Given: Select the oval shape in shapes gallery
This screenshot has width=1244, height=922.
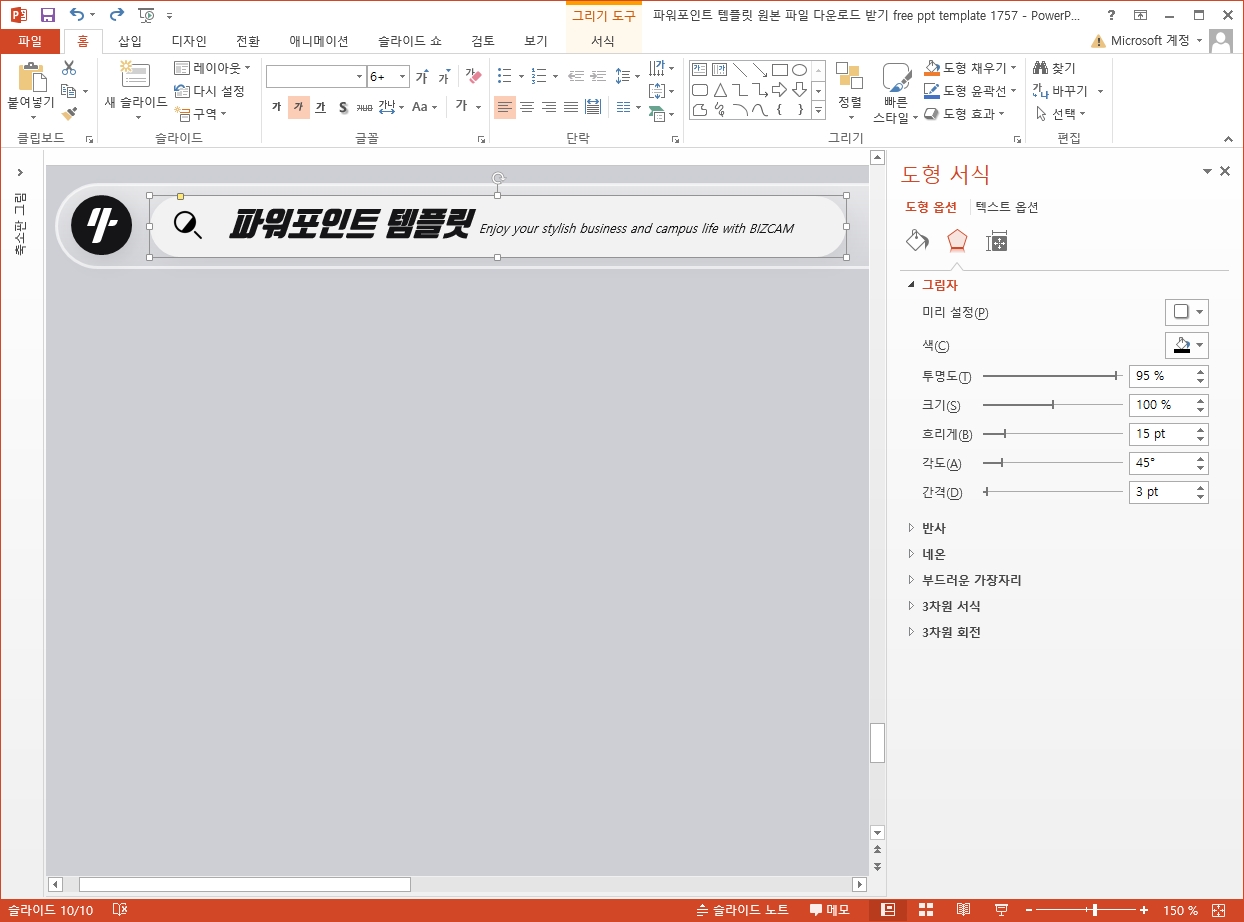Looking at the screenshot, I should click(799, 70).
